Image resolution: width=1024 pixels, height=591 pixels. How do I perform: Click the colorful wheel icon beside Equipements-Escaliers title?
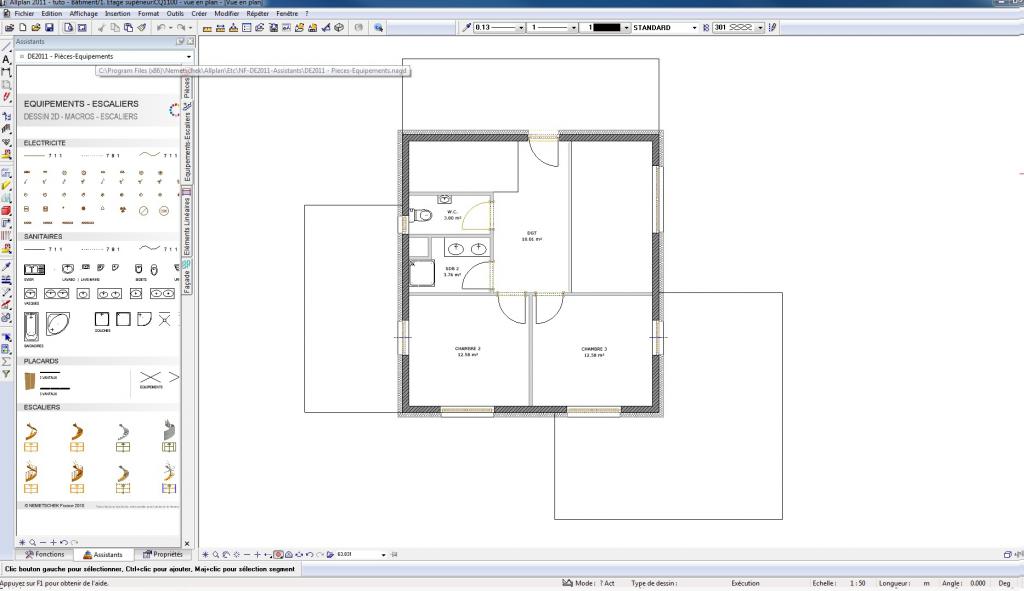click(174, 110)
